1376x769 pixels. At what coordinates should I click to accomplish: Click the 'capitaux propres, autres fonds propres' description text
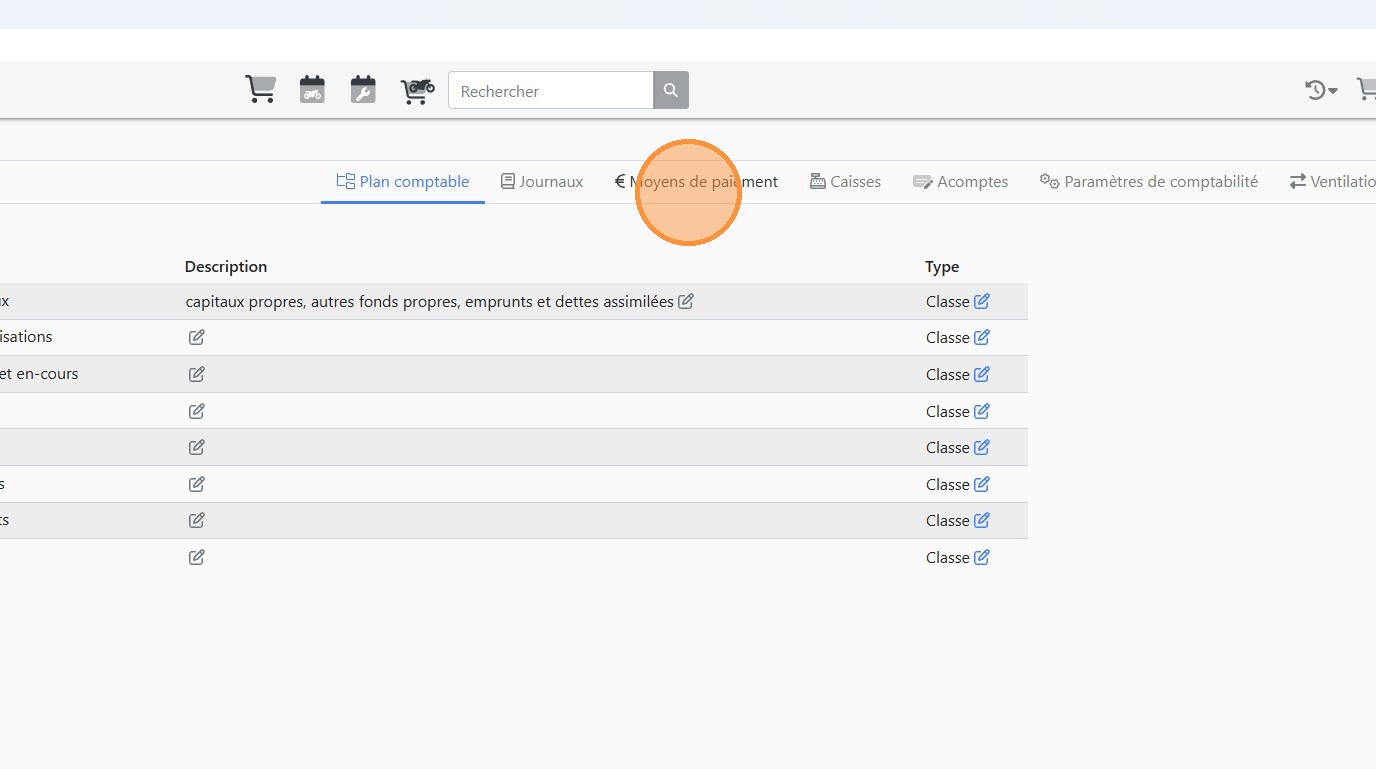pyautogui.click(x=430, y=301)
